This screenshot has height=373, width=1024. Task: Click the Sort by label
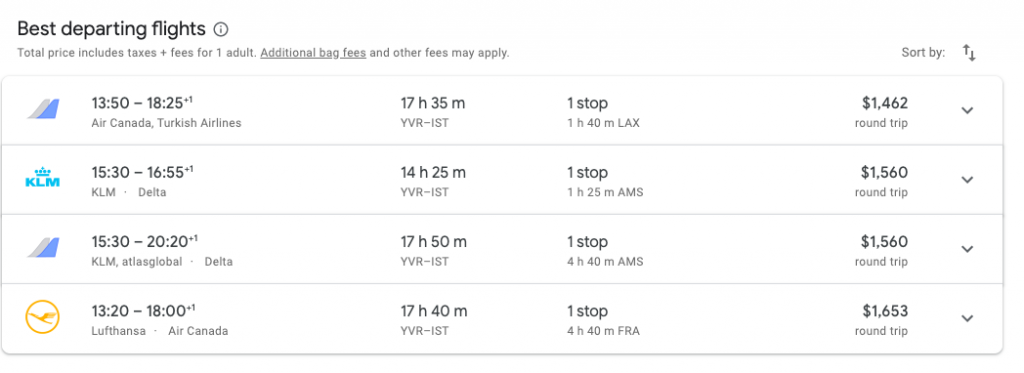[923, 53]
